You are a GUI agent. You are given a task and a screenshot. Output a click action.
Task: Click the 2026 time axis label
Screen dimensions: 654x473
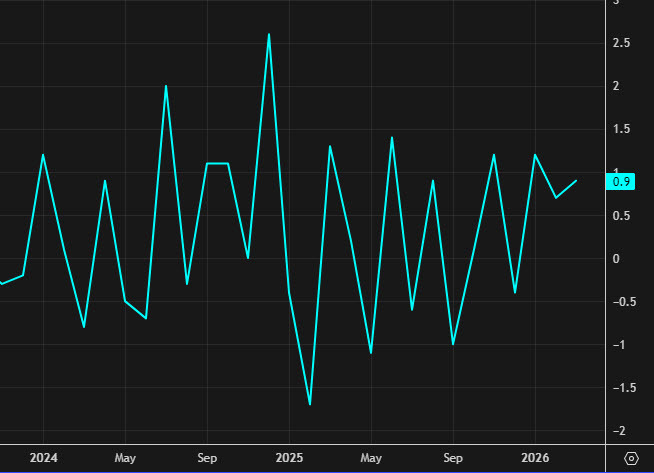click(535, 458)
